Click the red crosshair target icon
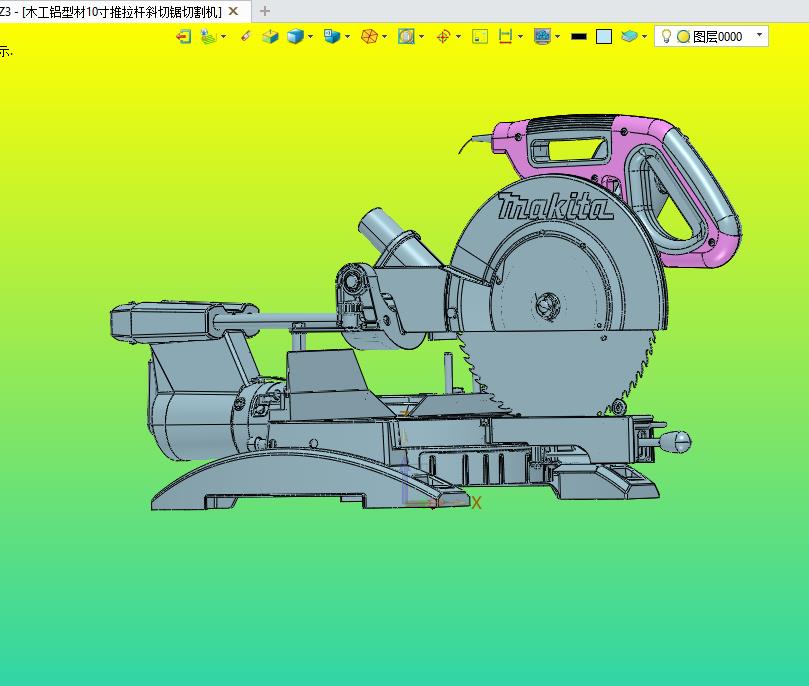809x686 pixels. (443, 37)
